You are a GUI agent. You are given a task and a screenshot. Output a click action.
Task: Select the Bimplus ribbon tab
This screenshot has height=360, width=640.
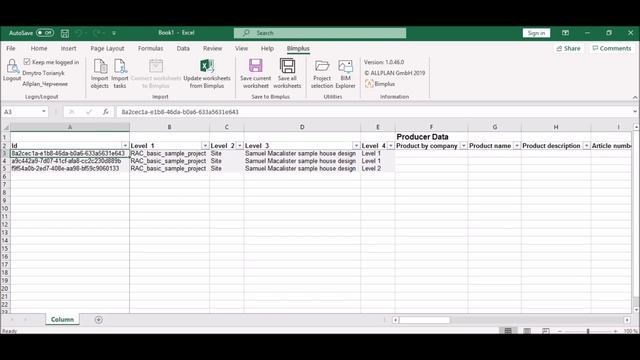point(298,48)
